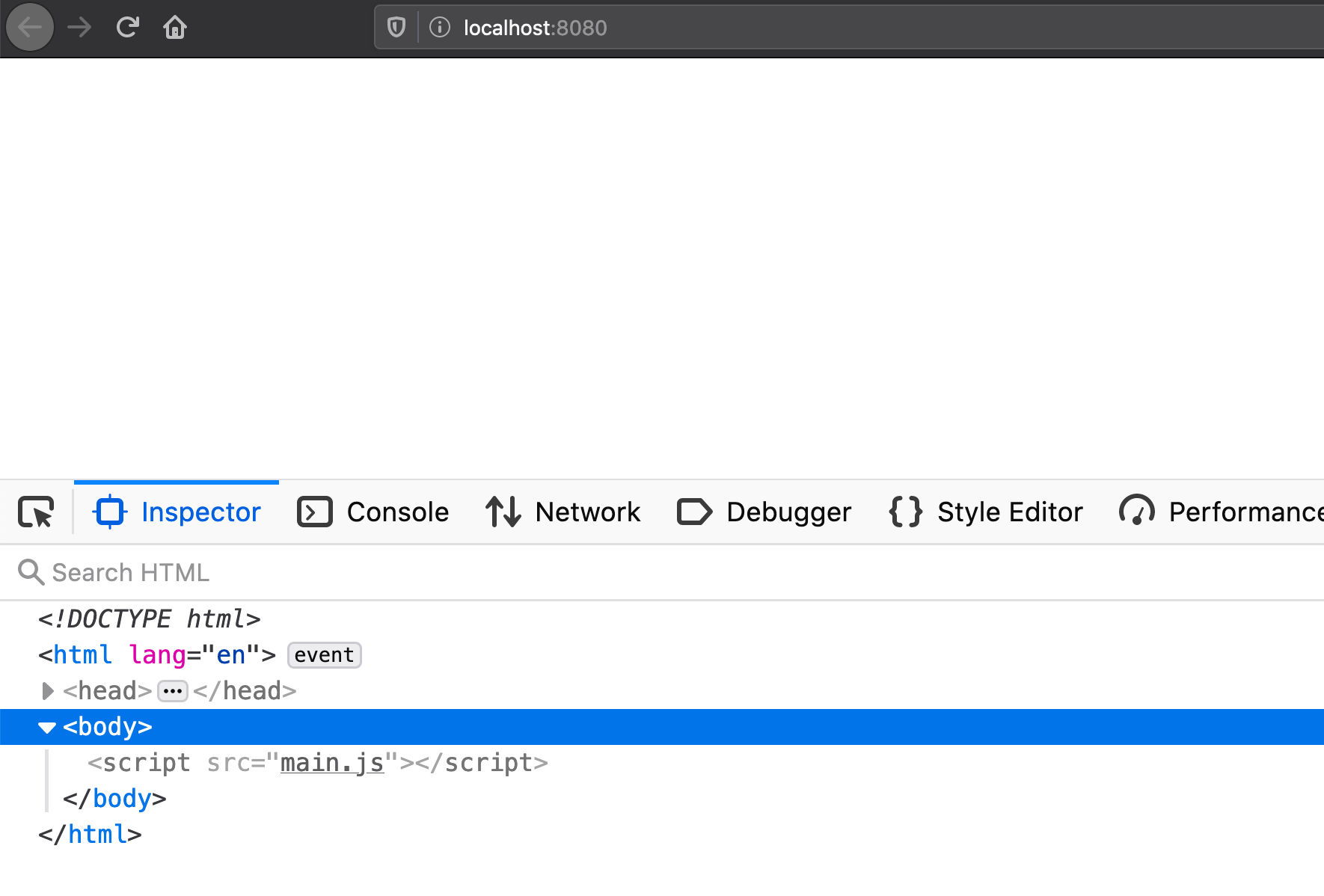Viewport: 1324px width, 896px height.
Task: Click the head ellipsis badge
Action: (x=173, y=691)
